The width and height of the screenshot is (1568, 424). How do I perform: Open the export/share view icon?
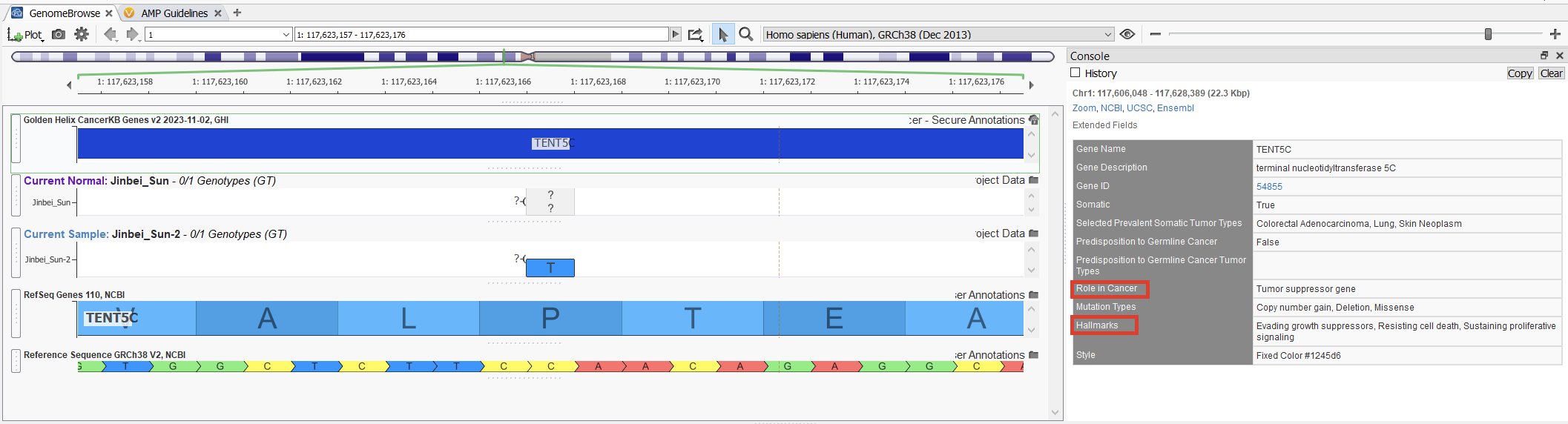point(695,34)
